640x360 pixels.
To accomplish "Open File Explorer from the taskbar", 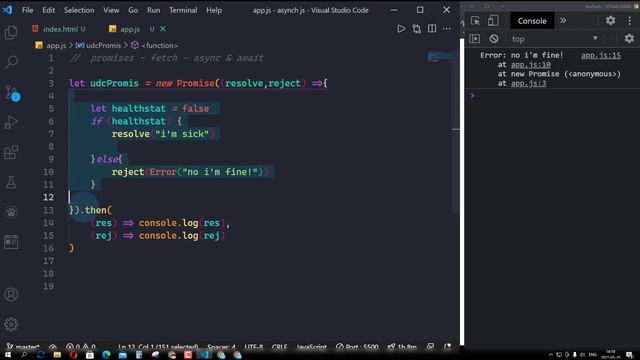I will [57, 355].
